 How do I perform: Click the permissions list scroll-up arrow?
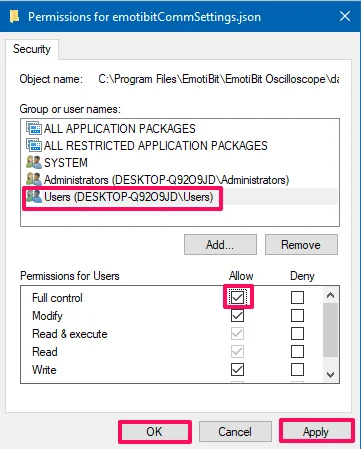(330, 295)
